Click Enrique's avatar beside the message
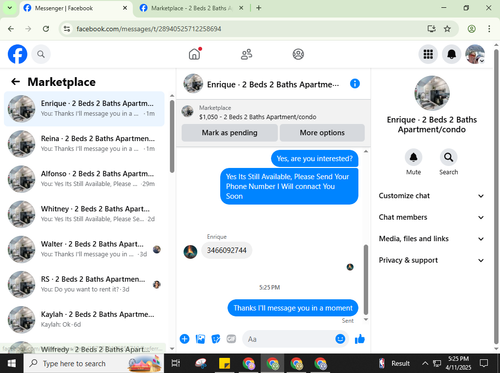 coord(190,252)
